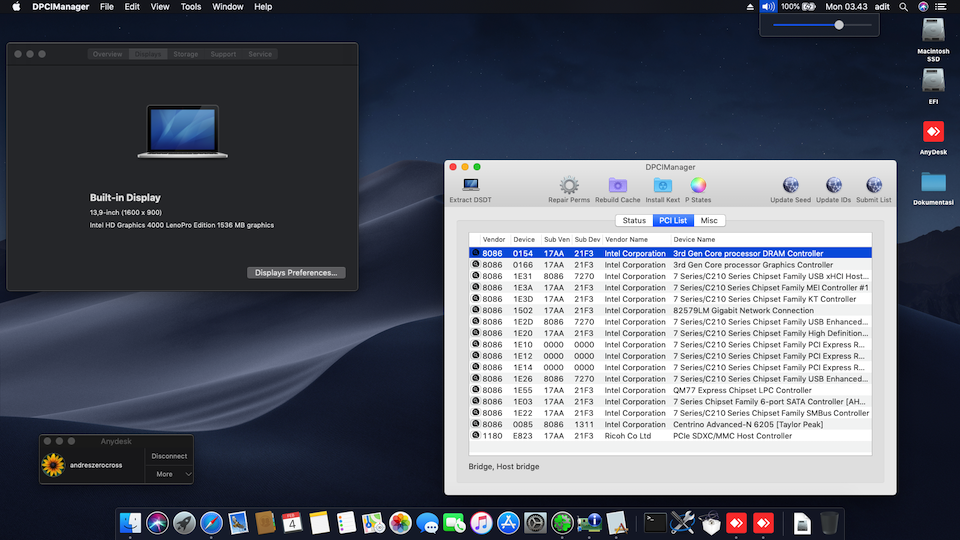Click the magnifier icon on the DRAM Controller row
Screen dimensions: 960x540
click(x=475, y=253)
